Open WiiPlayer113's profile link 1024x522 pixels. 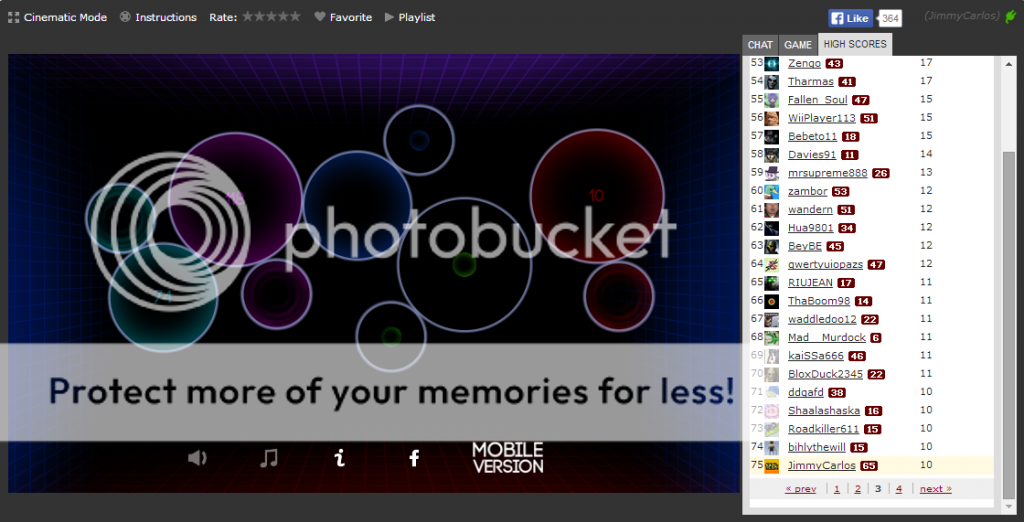click(x=822, y=118)
